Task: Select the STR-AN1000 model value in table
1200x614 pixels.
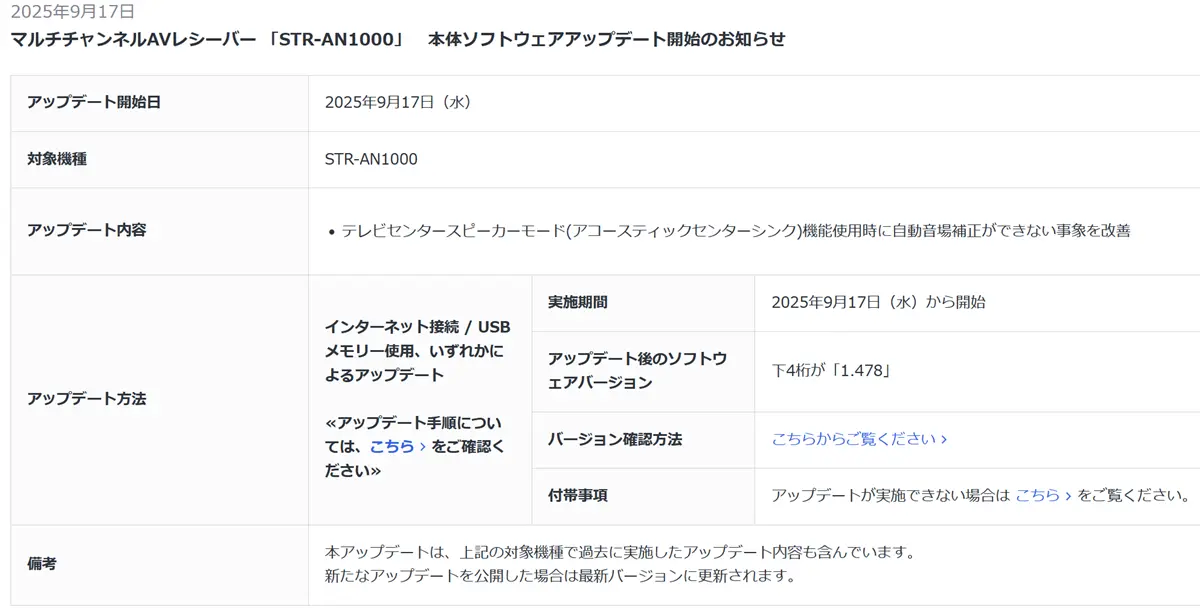Action: [x=371, y=159]
